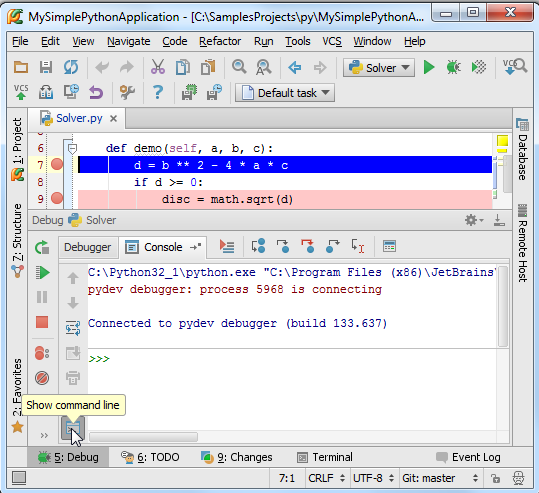Image resolution: width=539 pixels, height=493 pixels.
Task: Click green Run Solver button
Action: 429,67
